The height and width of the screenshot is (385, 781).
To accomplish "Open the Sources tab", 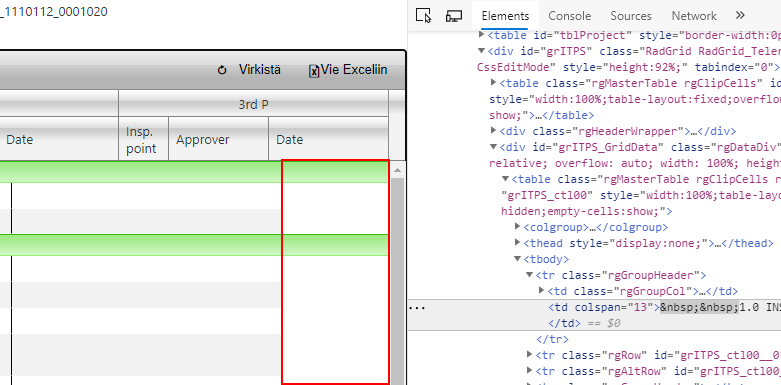I will (x=631, y=16).
